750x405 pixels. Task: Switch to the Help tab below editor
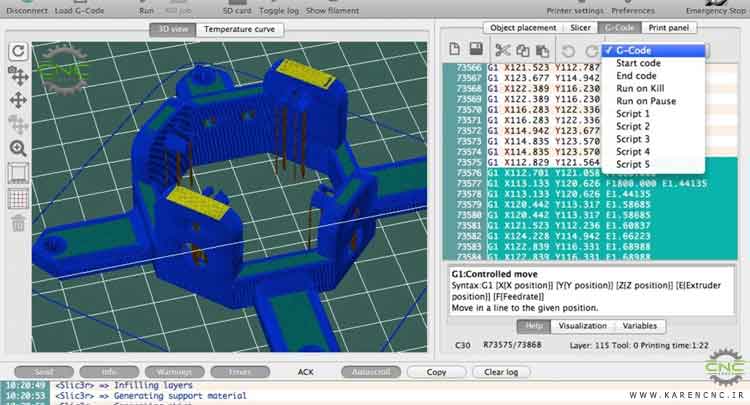tap(534, 326)
